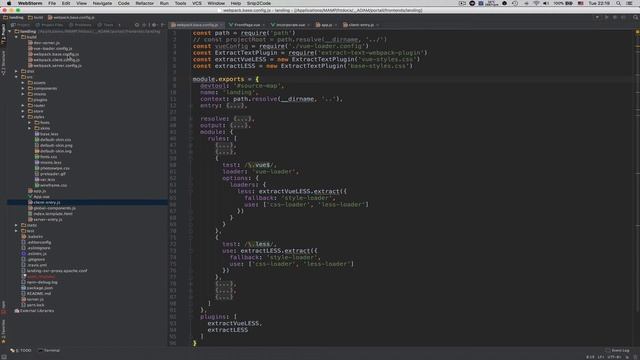
Task: Expand the folded entry block in code
Action: coord(236,106)
